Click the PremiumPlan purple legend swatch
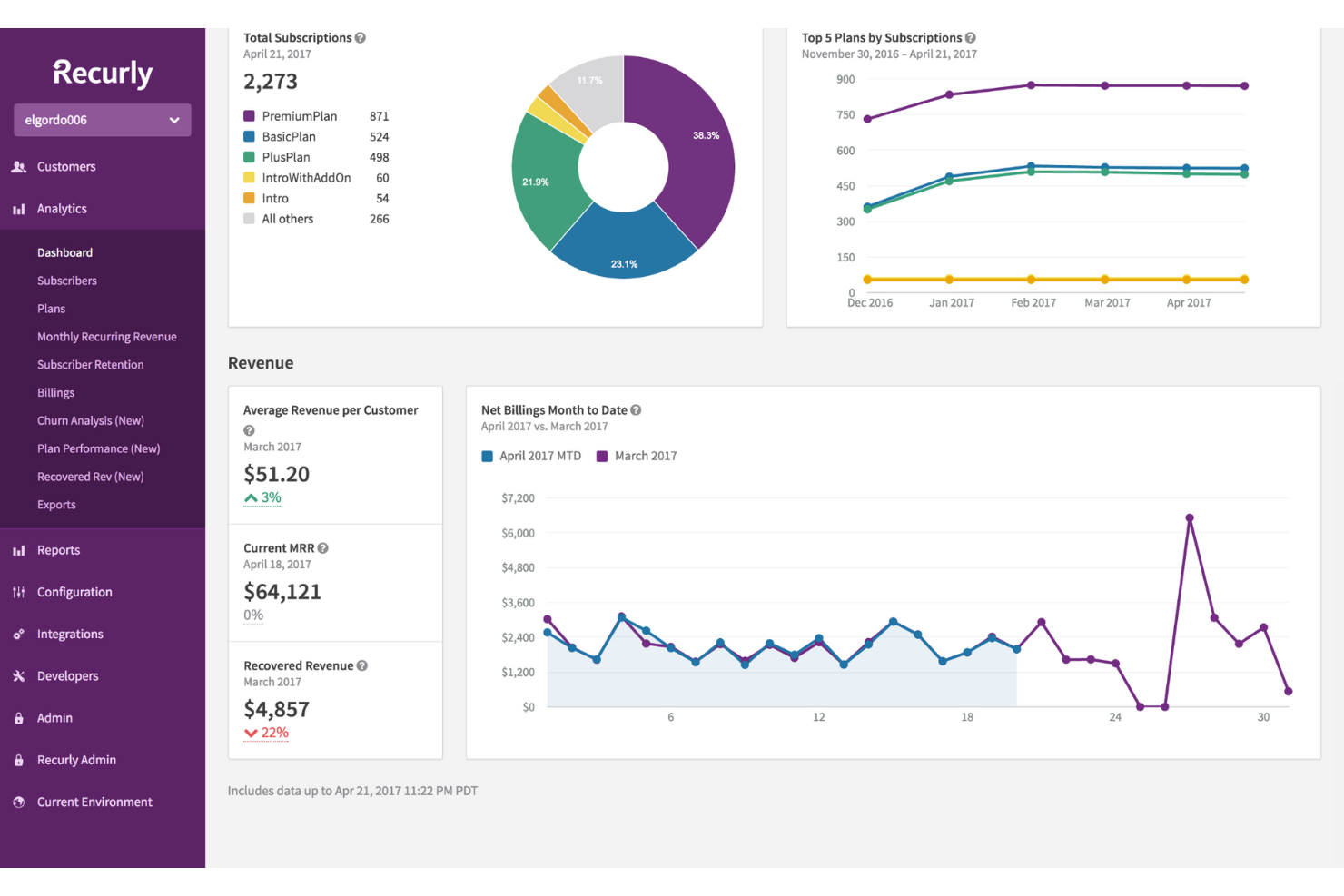 pyautogui.click(x=249, y=116)
